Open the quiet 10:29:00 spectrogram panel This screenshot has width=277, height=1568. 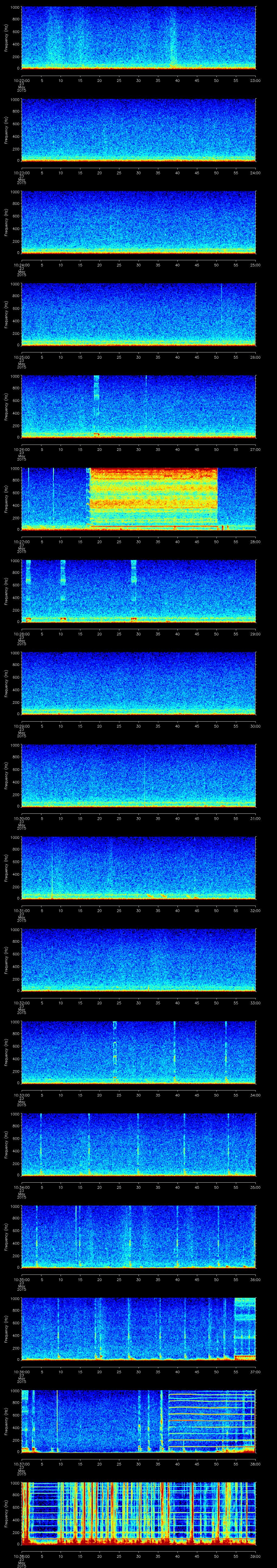tap(138, 683)
